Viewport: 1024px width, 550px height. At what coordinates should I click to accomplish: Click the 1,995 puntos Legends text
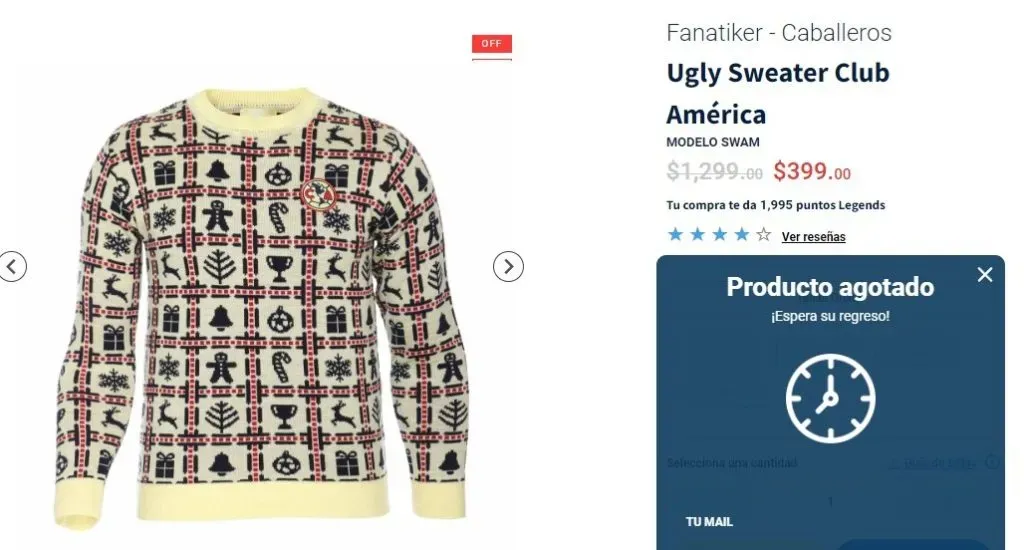click(822, 205)
